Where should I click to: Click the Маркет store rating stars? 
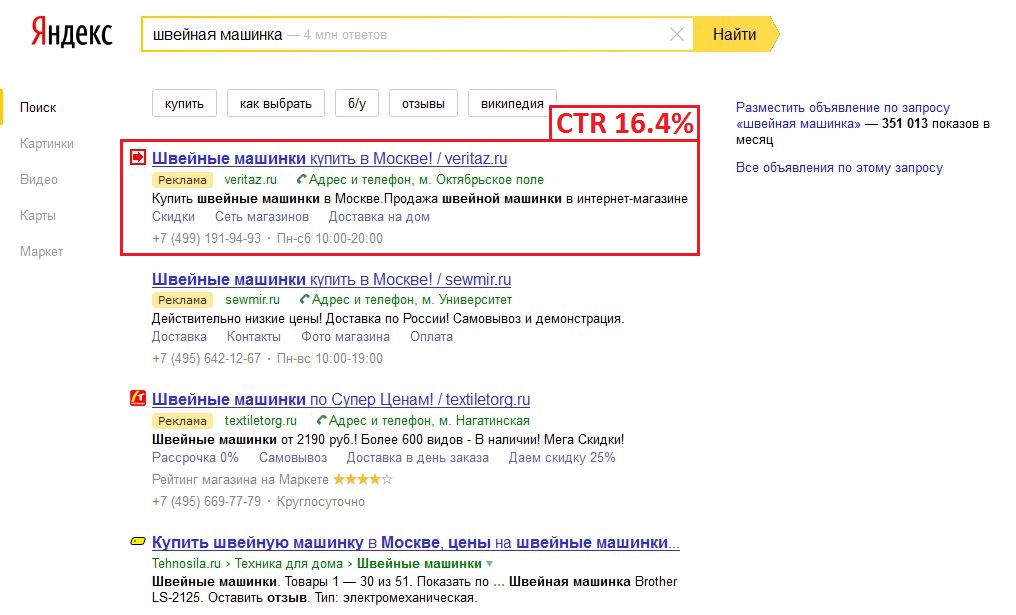click(x=363, y=479)
